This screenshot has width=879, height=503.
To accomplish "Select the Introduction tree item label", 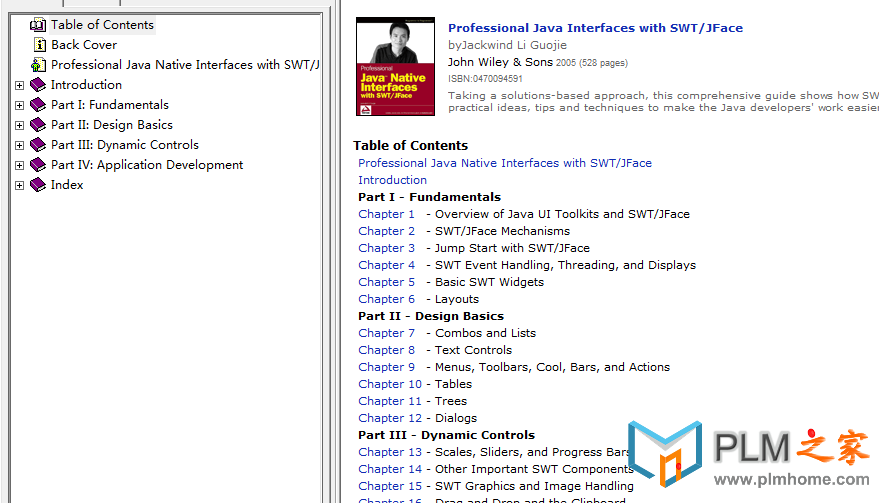I will tap(86, 85).
